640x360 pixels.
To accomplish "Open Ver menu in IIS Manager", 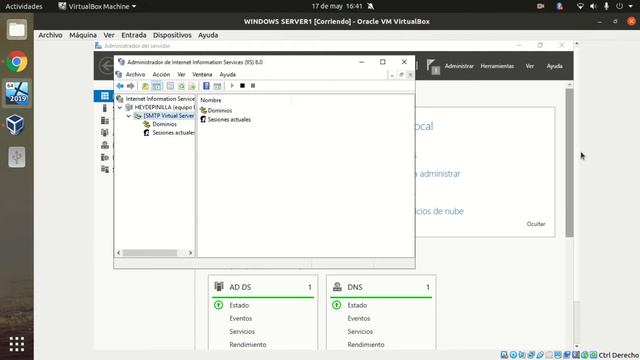I will [181, 74].
